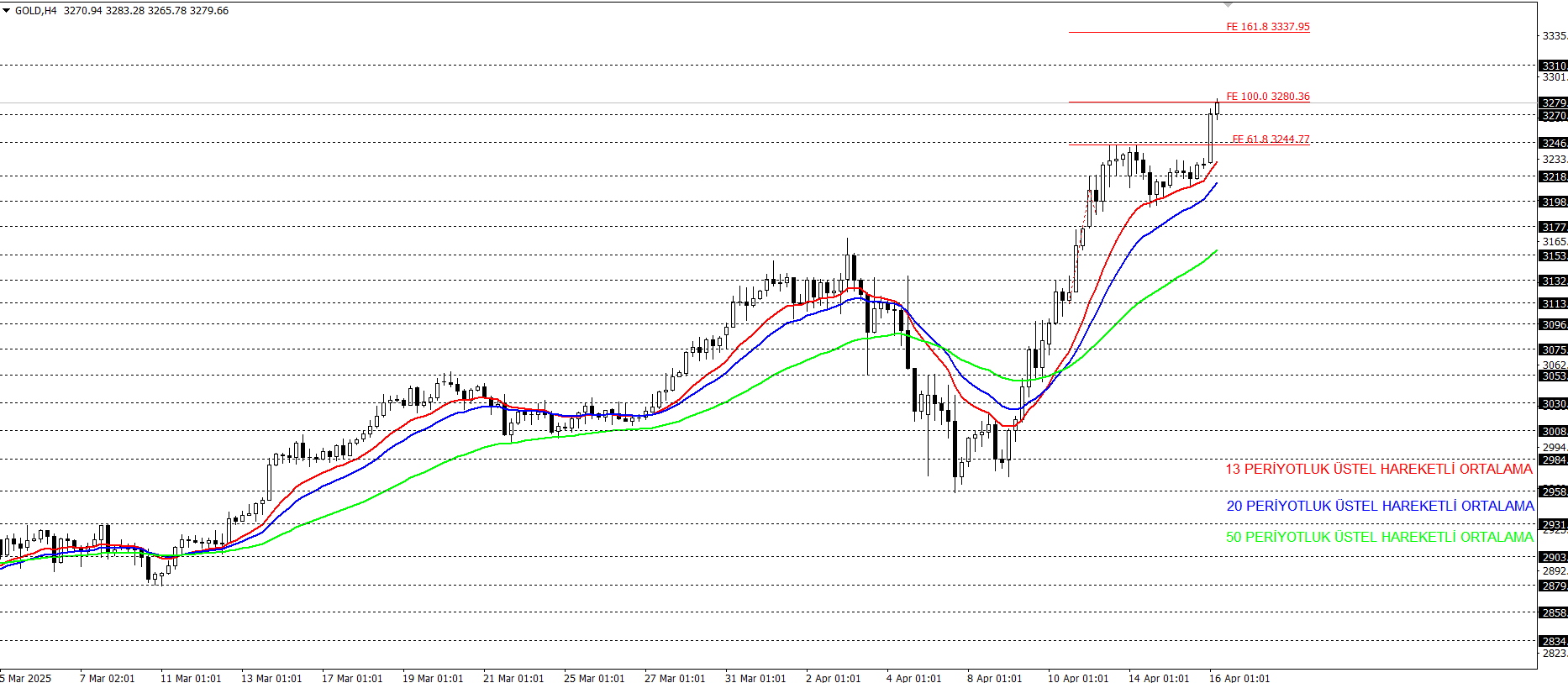The width and height of the screenshot is (1568, 683).
Task: Click the gray chart shift marker at top
Action: pos(1228,4)
